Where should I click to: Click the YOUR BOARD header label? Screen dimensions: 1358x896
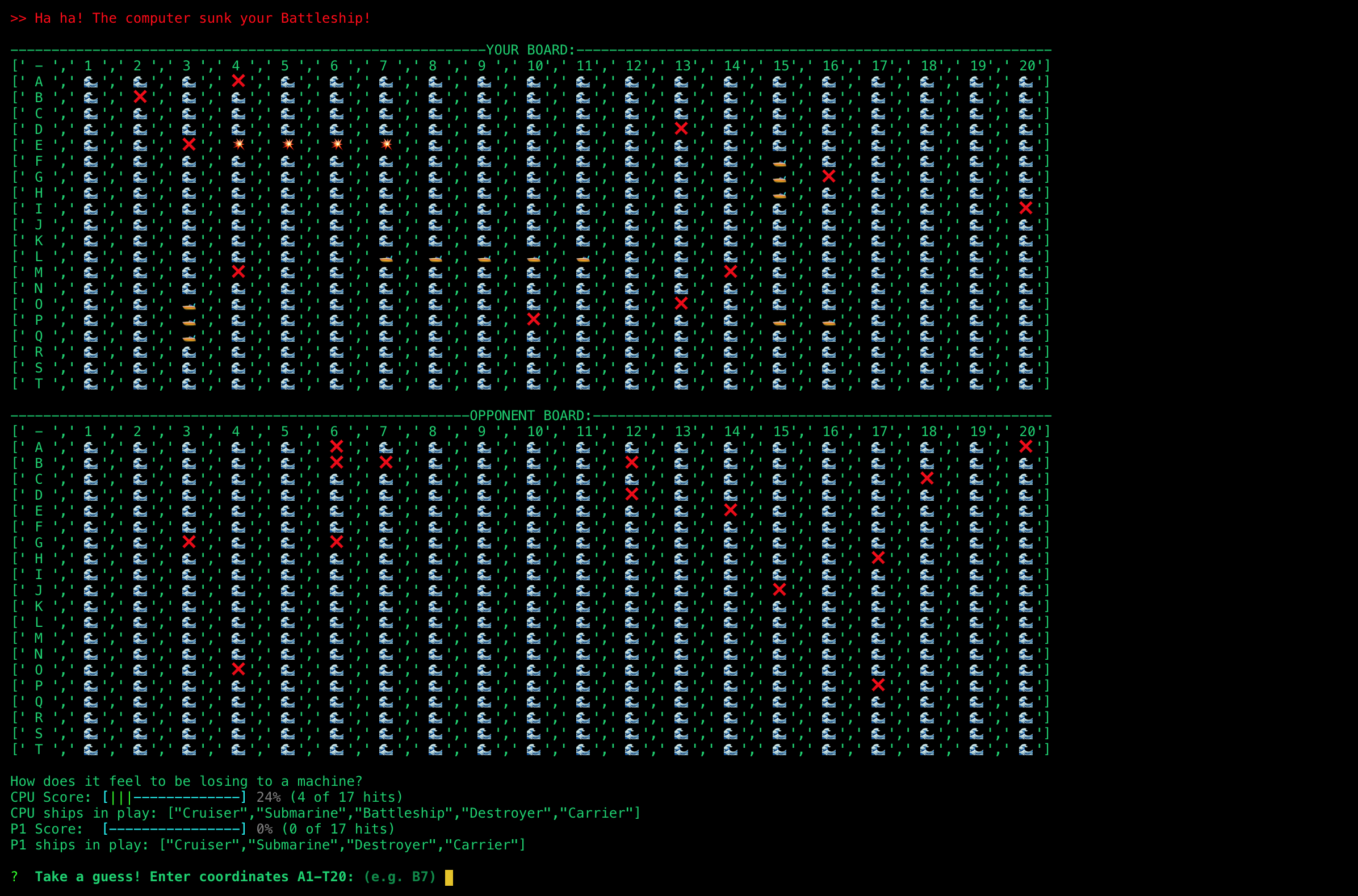(531, 51)
